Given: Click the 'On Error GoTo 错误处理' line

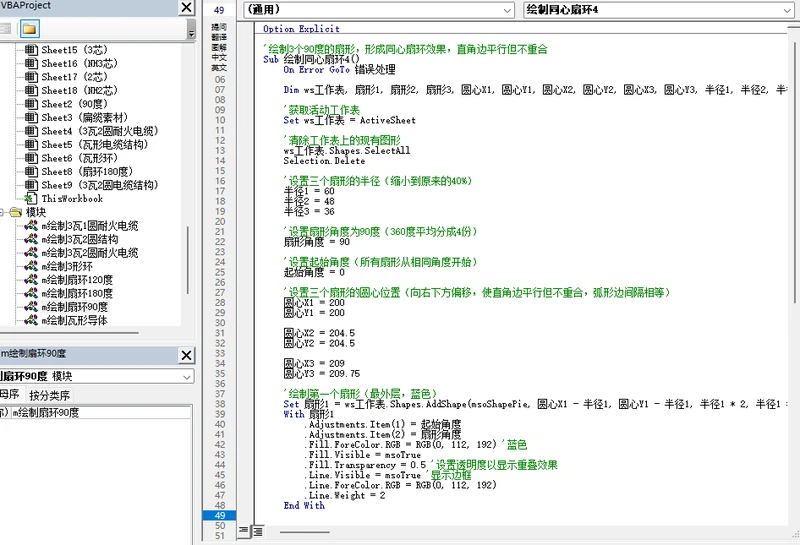Looking at the screenshot, I should coord(339,69).
